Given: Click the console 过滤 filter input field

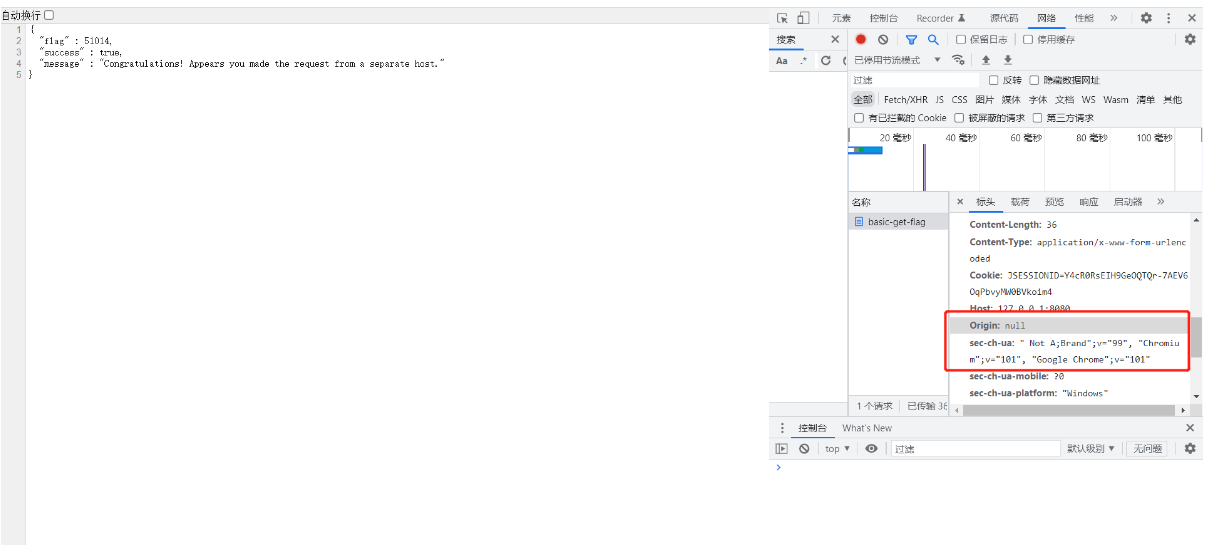Looking at the screenshot, I should pyautogui.click(x=975, y=449).
